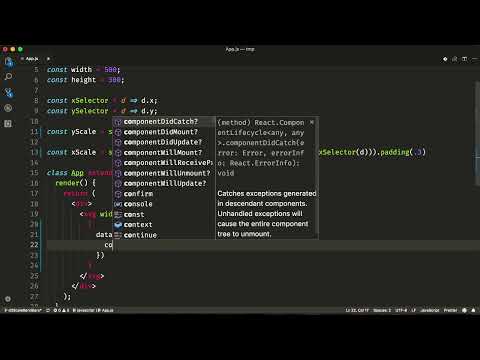Image resolution: width=480 pixels, height=360 pixels.
Task: Select componentWillReceiveProps suggestion
Action: point(164,163)
